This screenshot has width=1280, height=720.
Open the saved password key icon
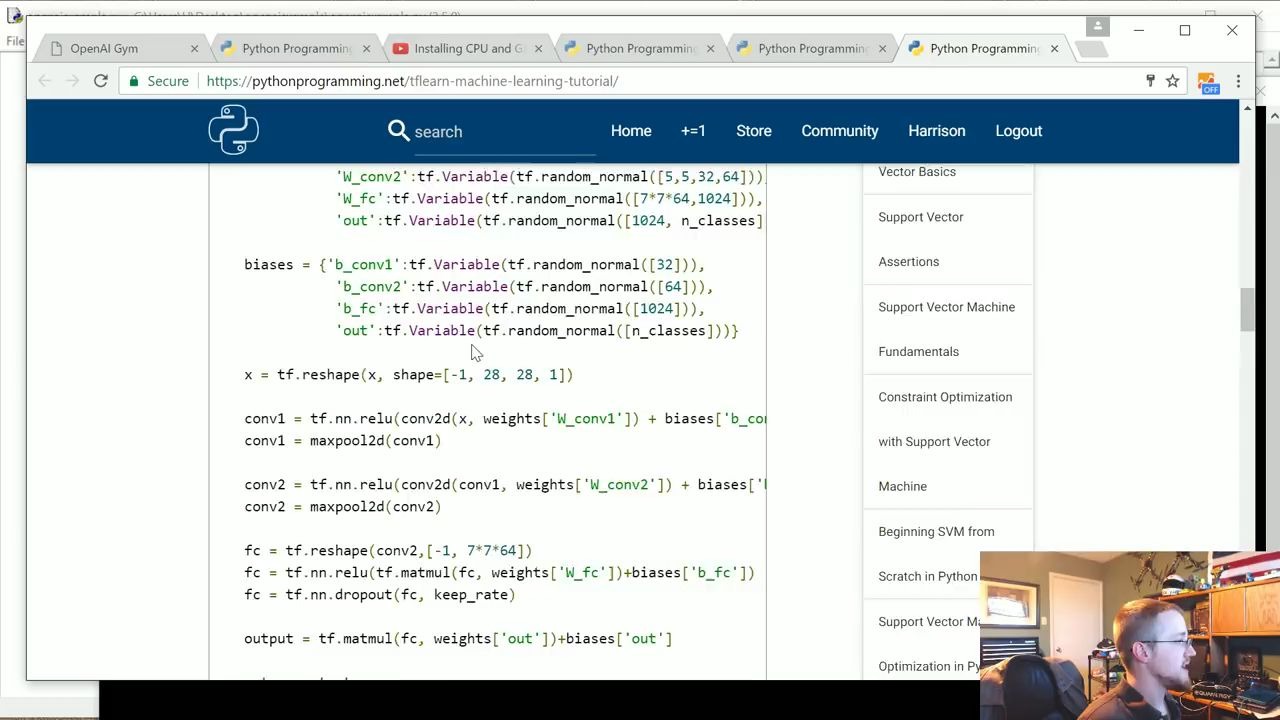1150,81
